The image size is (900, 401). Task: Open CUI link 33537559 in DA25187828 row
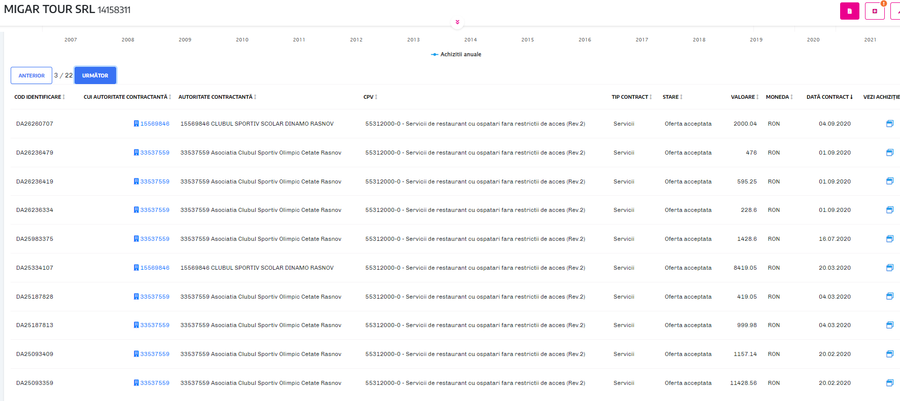(x=152, y=296)
